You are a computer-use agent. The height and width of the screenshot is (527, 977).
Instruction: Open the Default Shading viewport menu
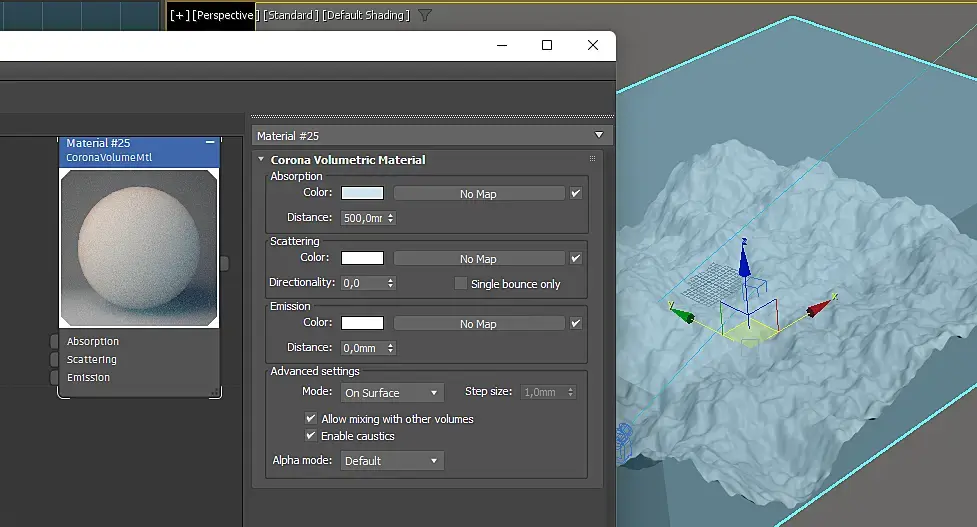[366, 15]
